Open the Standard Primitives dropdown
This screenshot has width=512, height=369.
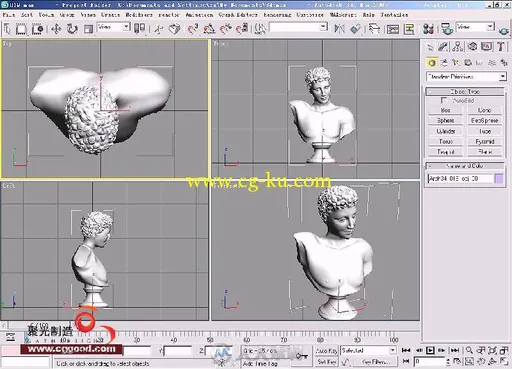466,77
